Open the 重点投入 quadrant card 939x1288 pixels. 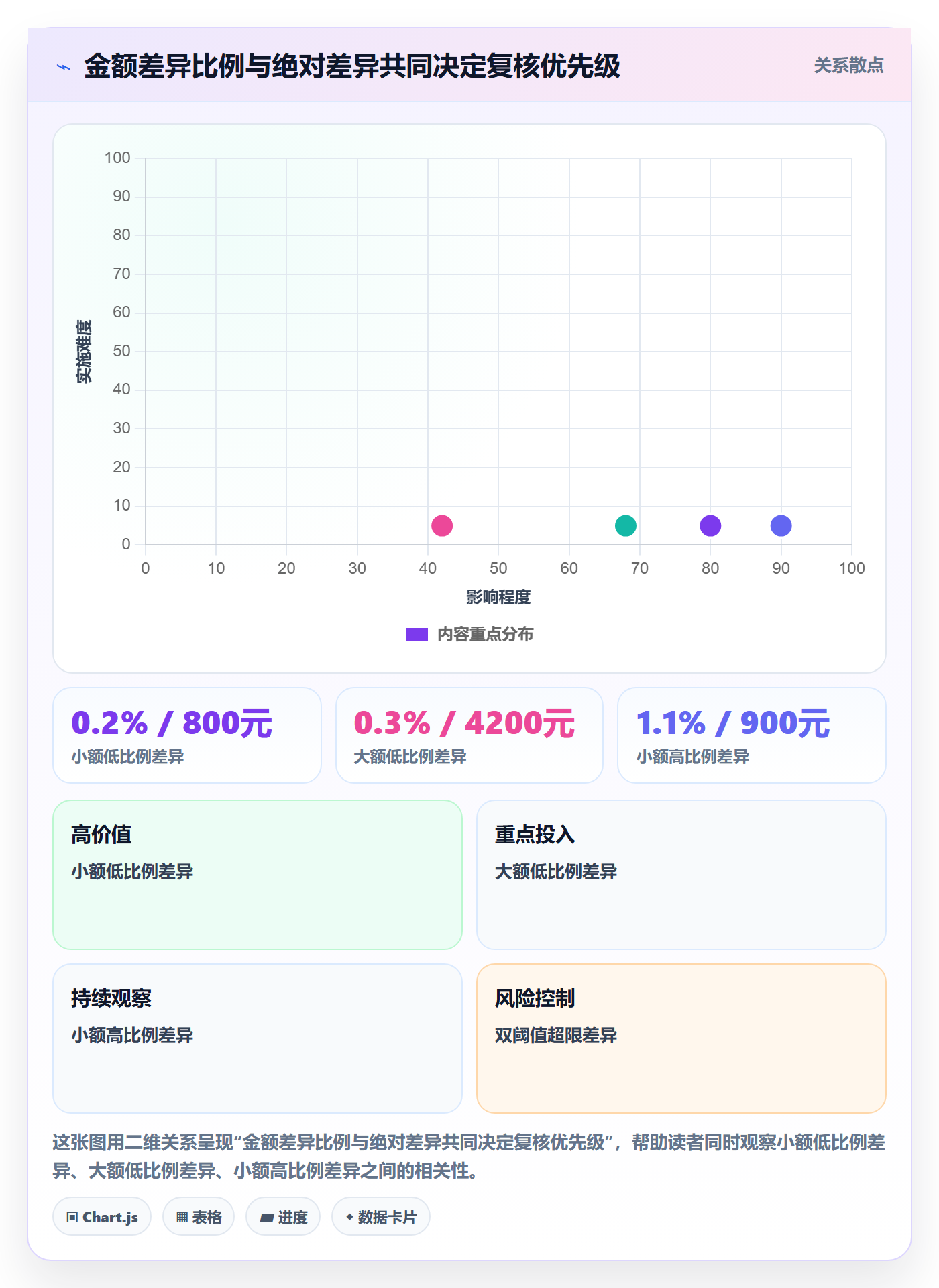681,875
